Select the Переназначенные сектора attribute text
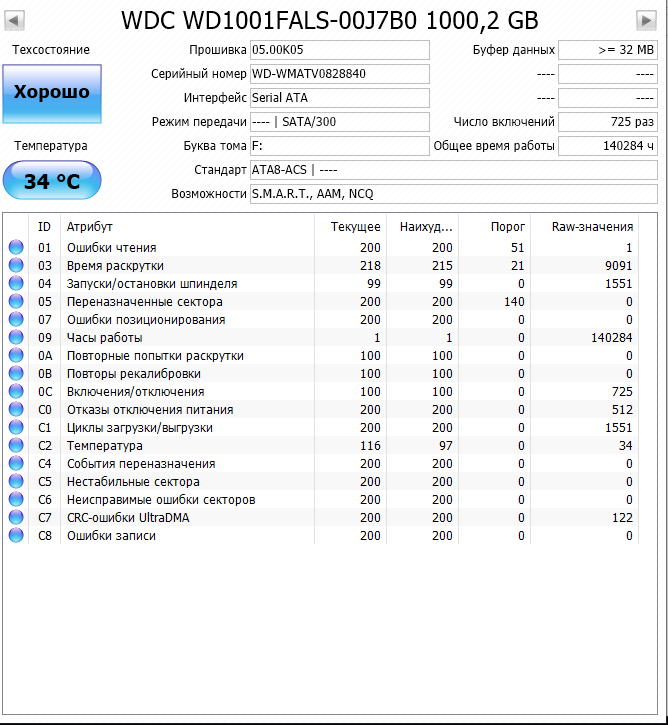The image size is (668, 725). coord(145,302)
